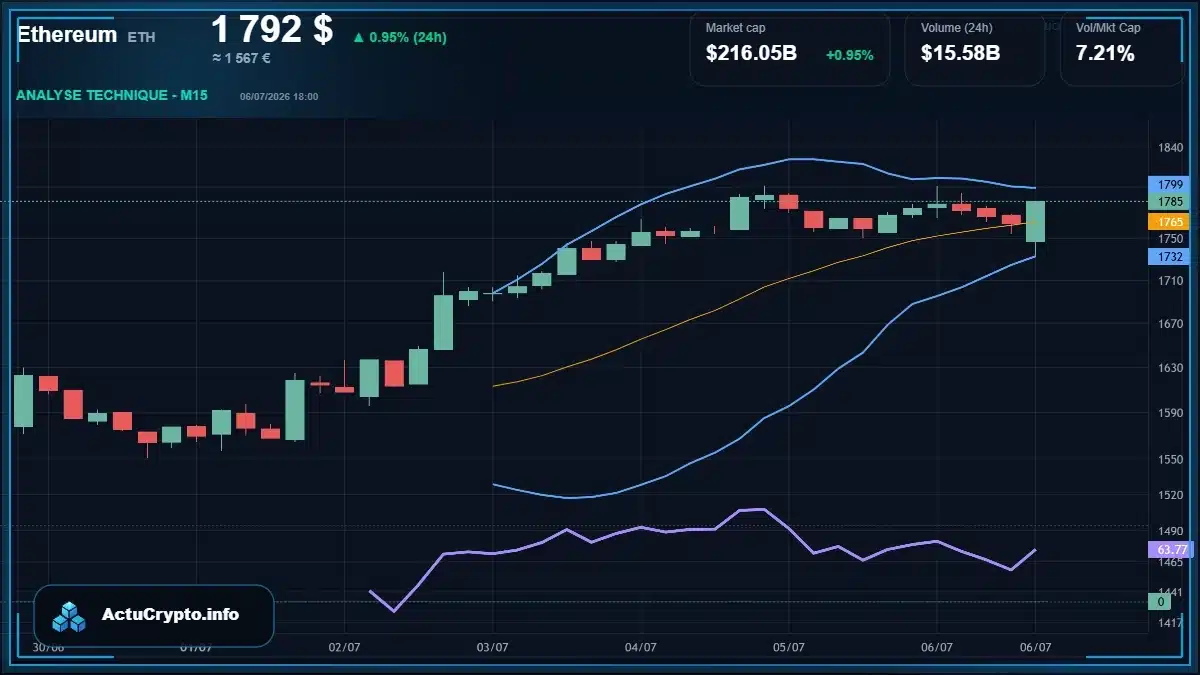The width and height of the screenshot is (1200, 675).
Task: Click the Vol/Mkt Cap card label
Action: point(1108,28)
